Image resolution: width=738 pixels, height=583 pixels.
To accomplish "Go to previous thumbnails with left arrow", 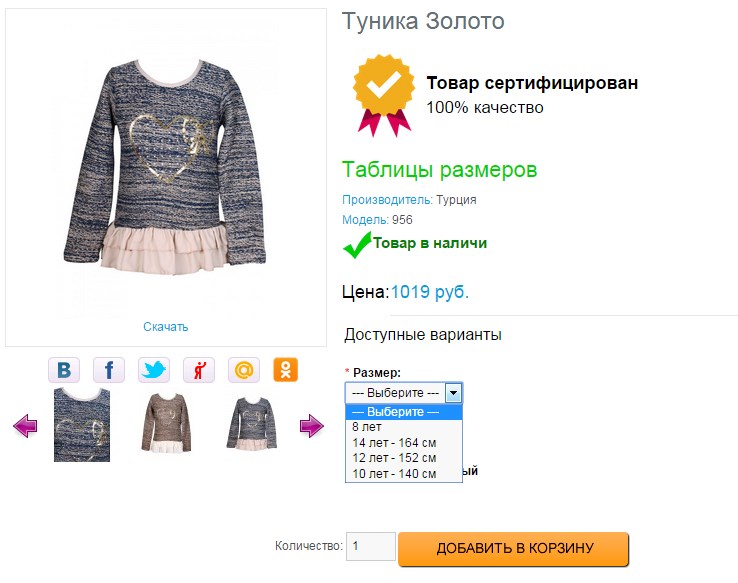I will 25,426.
